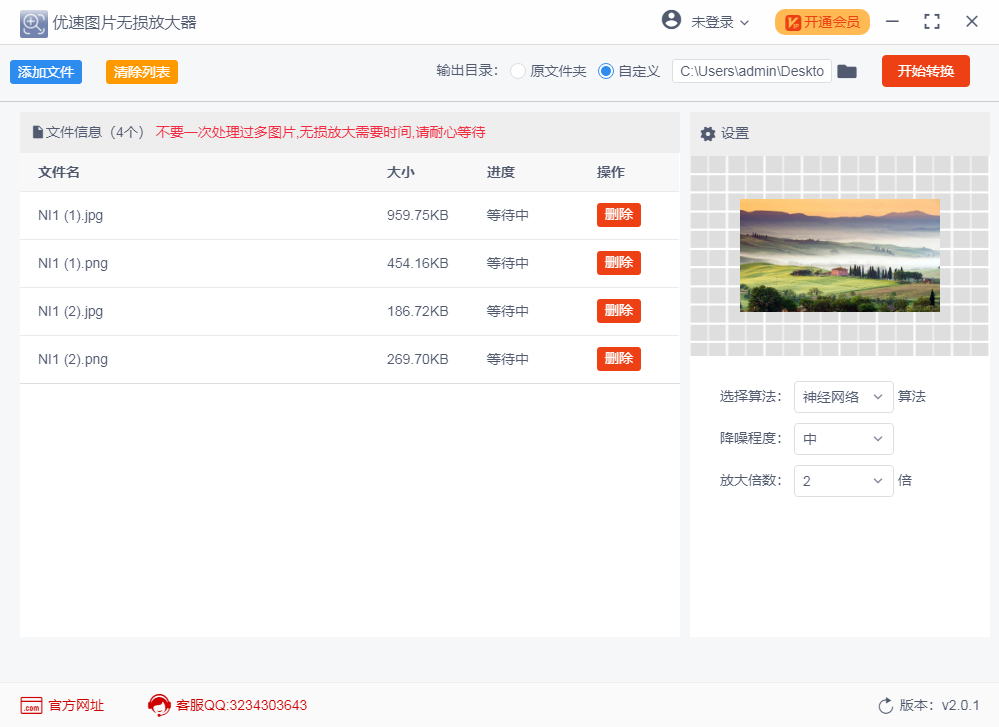
Task: Open the 降噪程度 denoise level dropdown
Action: click(844, 439)
